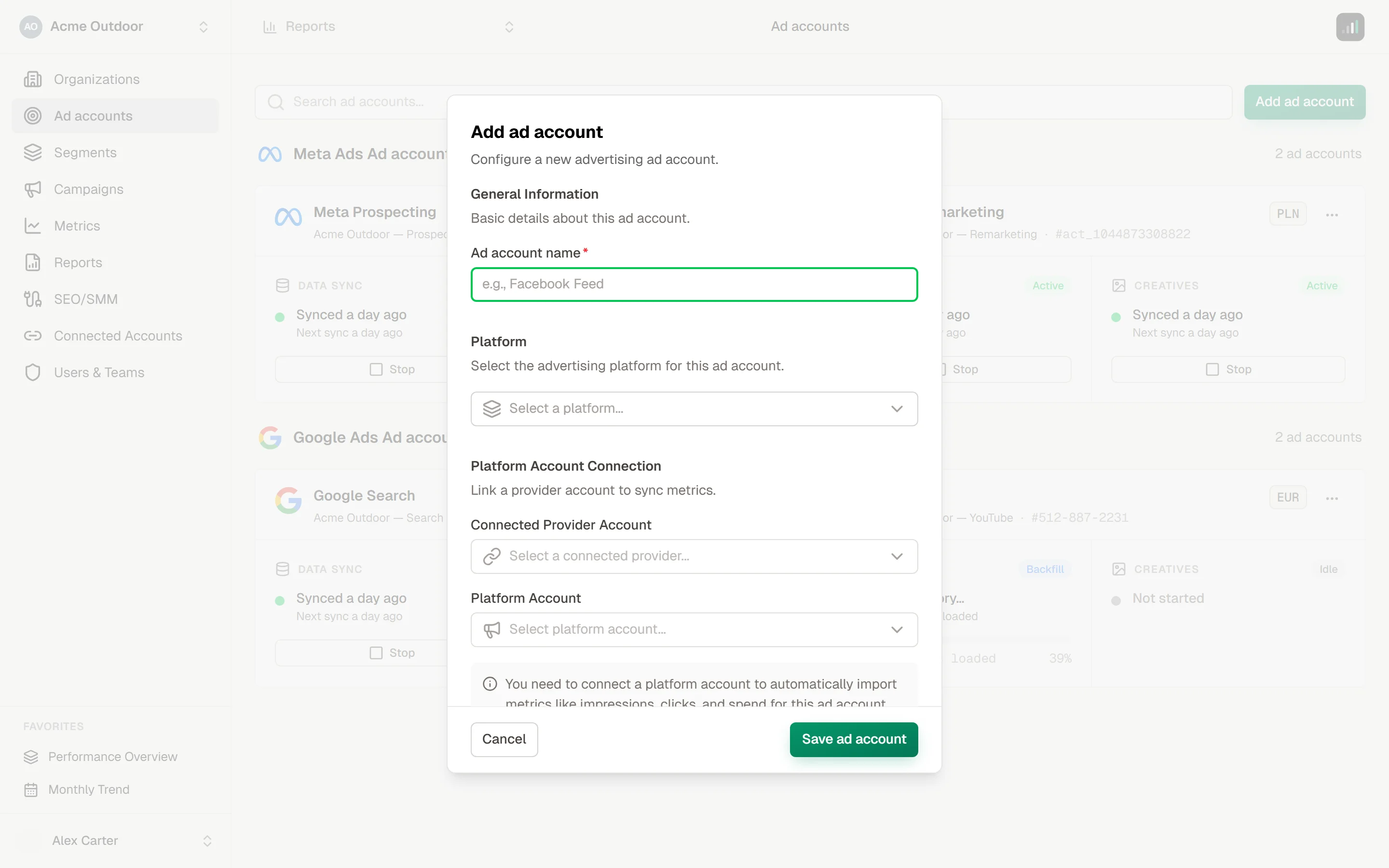
Task: Click the info icon in connection notice
Action: point(490,684)
